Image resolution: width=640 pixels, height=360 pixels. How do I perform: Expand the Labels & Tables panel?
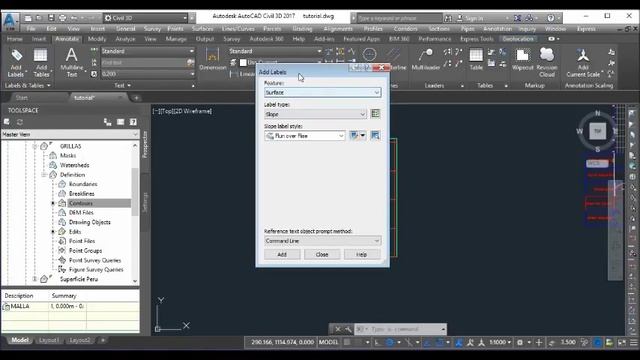[x=27, y=85]
